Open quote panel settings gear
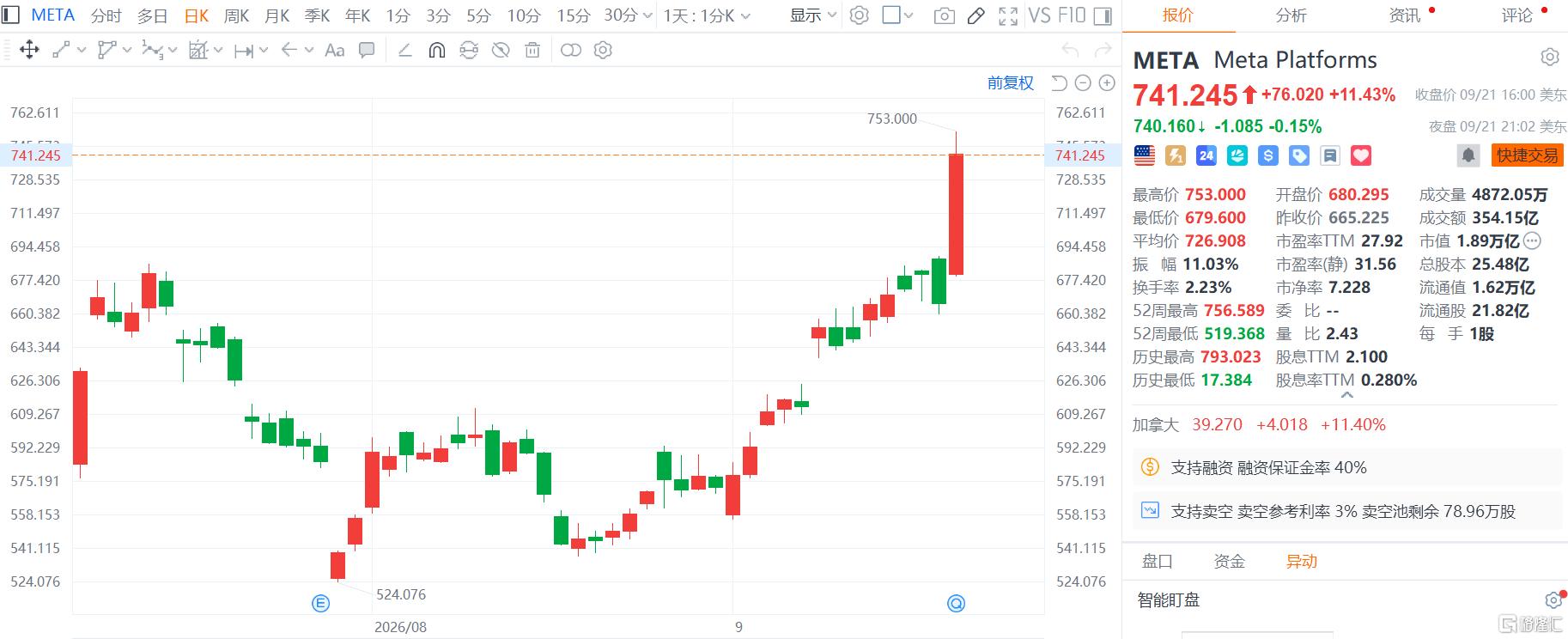This screenshot has width=1568, height=639. [x=1550, y=58]
